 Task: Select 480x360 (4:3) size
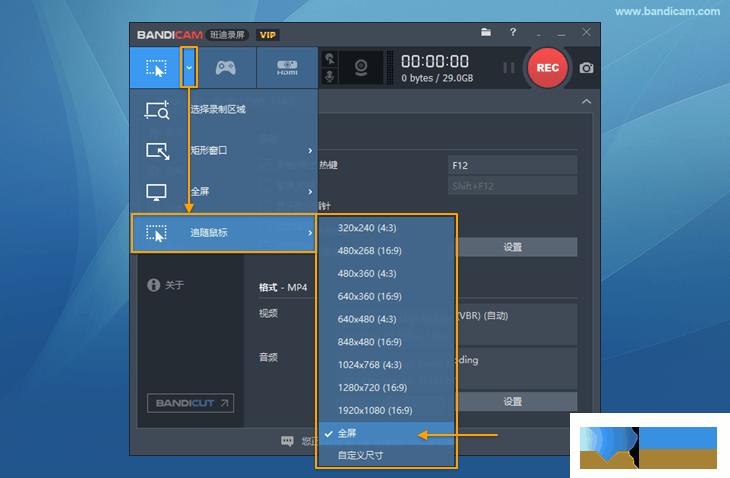pyautogui.click(x=386, y=273)
